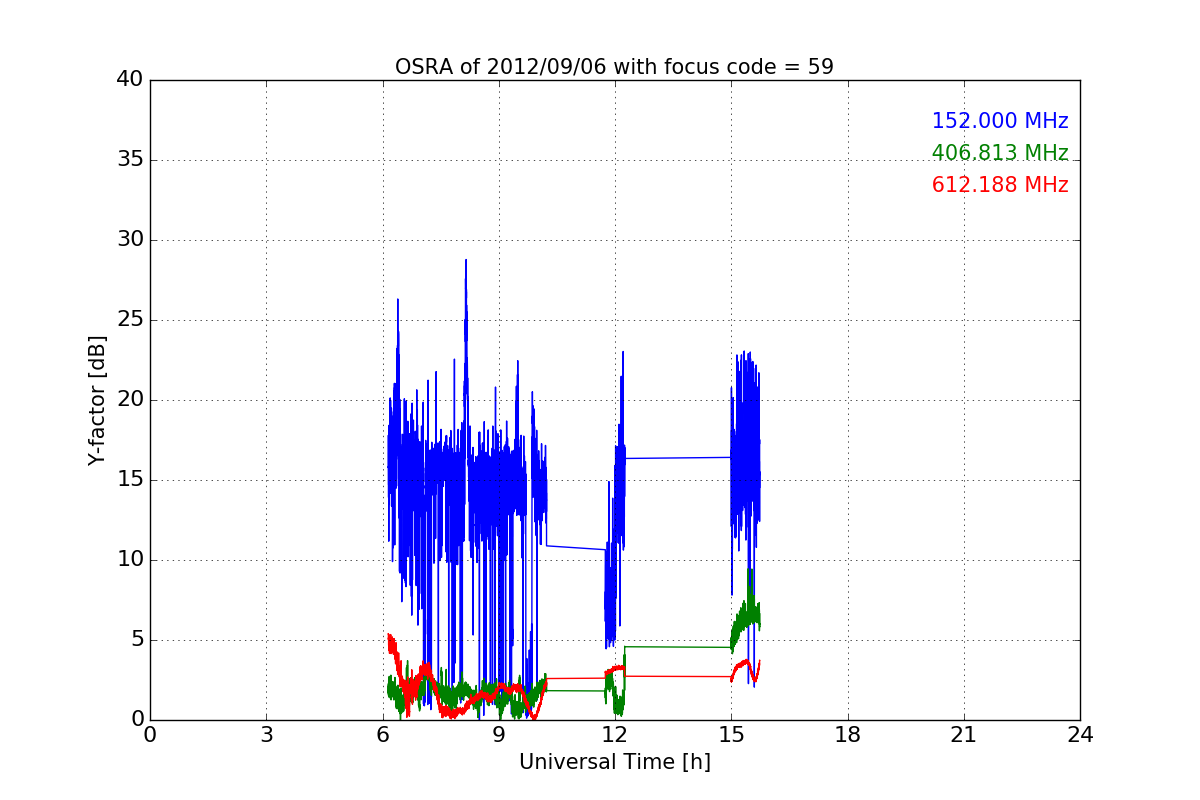The image size is (1200, 800).
Task: Click the flat blue line segment between 12 and 15 hours
Action: click(x=678, y=458)
